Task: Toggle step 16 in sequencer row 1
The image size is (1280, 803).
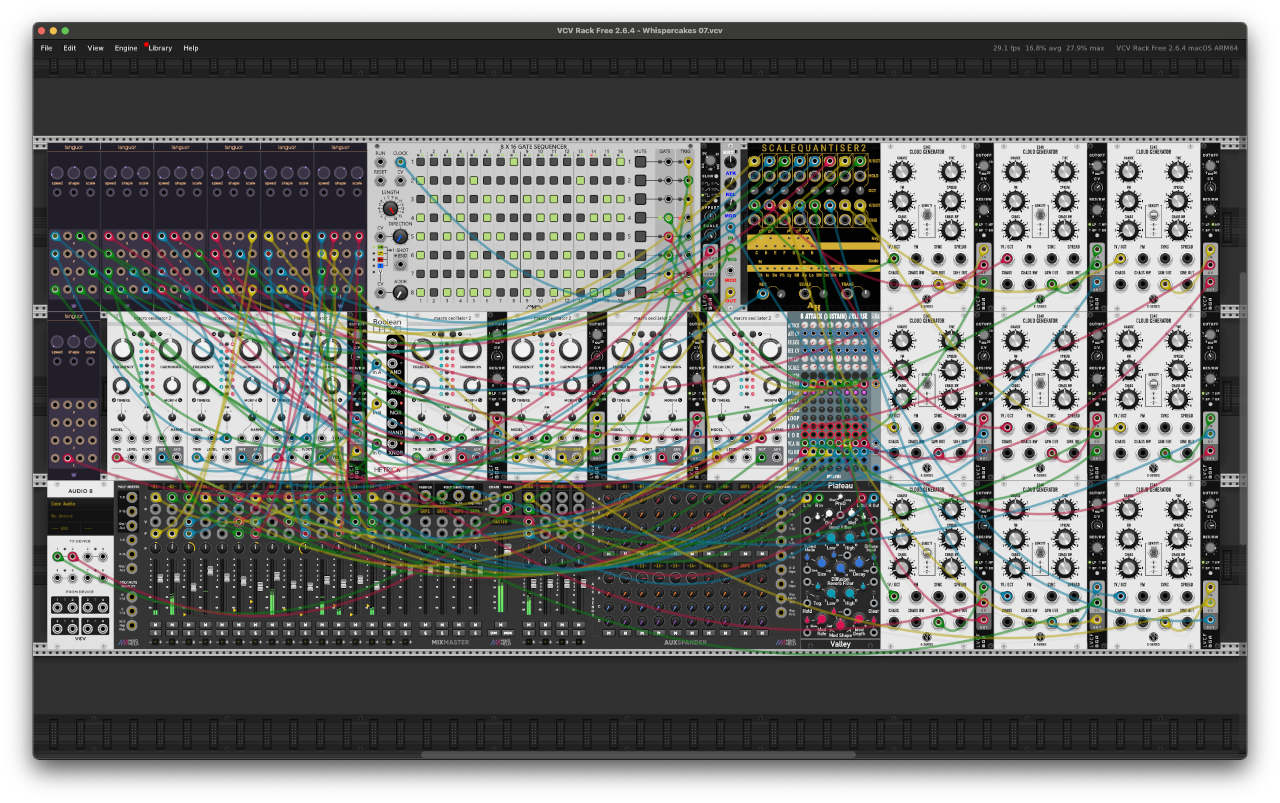Action: coord(620,162)
